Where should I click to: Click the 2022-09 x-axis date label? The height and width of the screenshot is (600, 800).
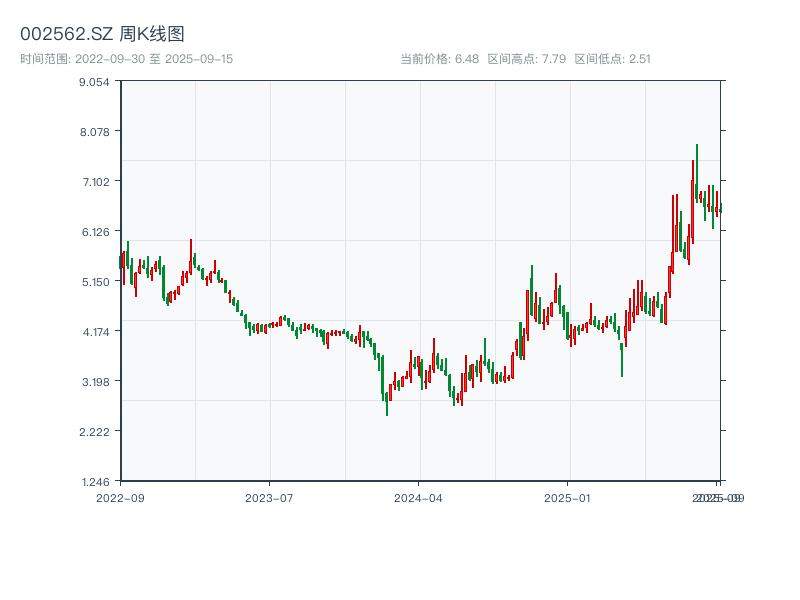(120, 497)
